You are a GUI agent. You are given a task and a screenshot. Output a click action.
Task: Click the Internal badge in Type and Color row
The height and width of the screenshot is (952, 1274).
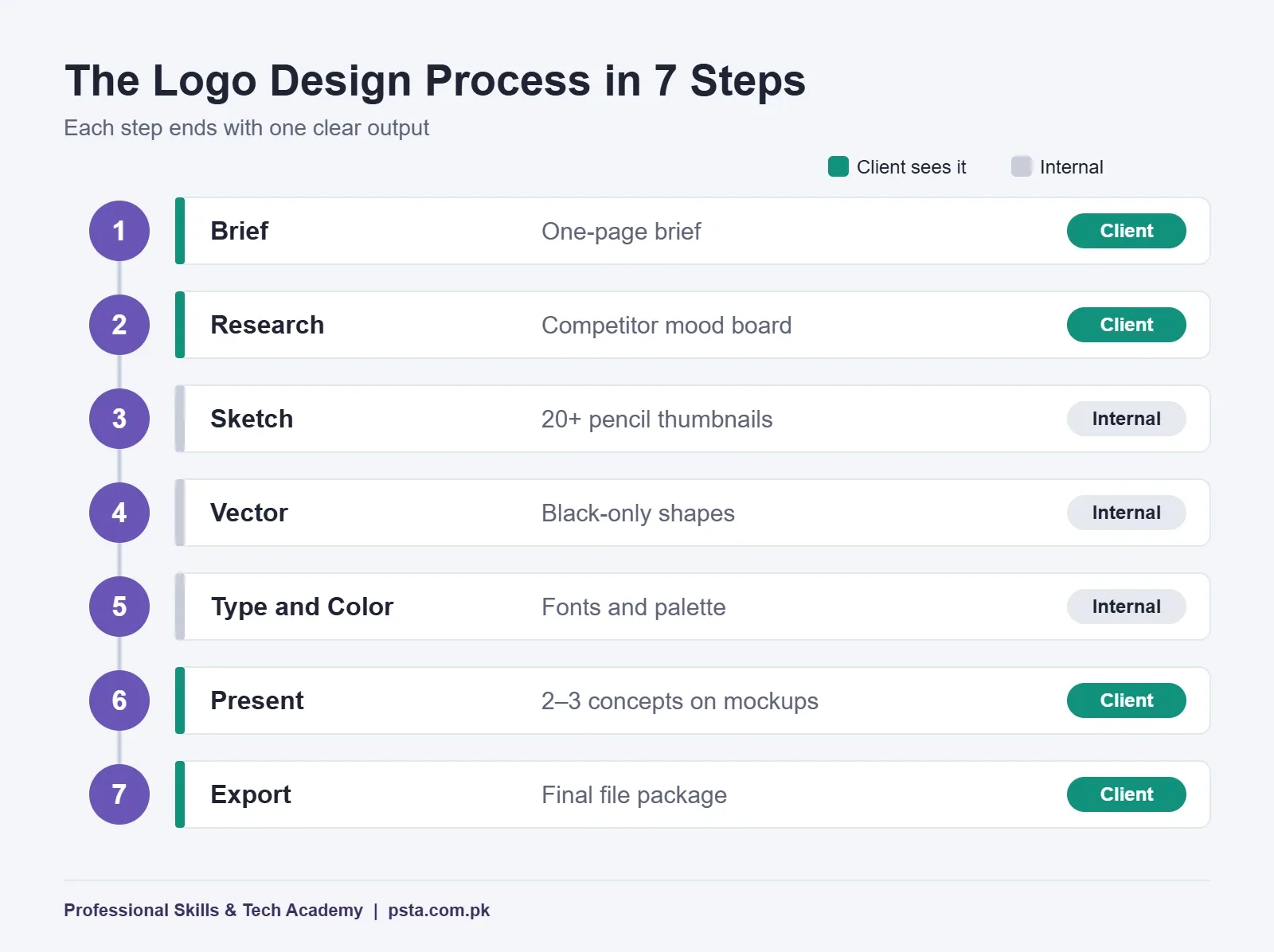pos(1127,607)
